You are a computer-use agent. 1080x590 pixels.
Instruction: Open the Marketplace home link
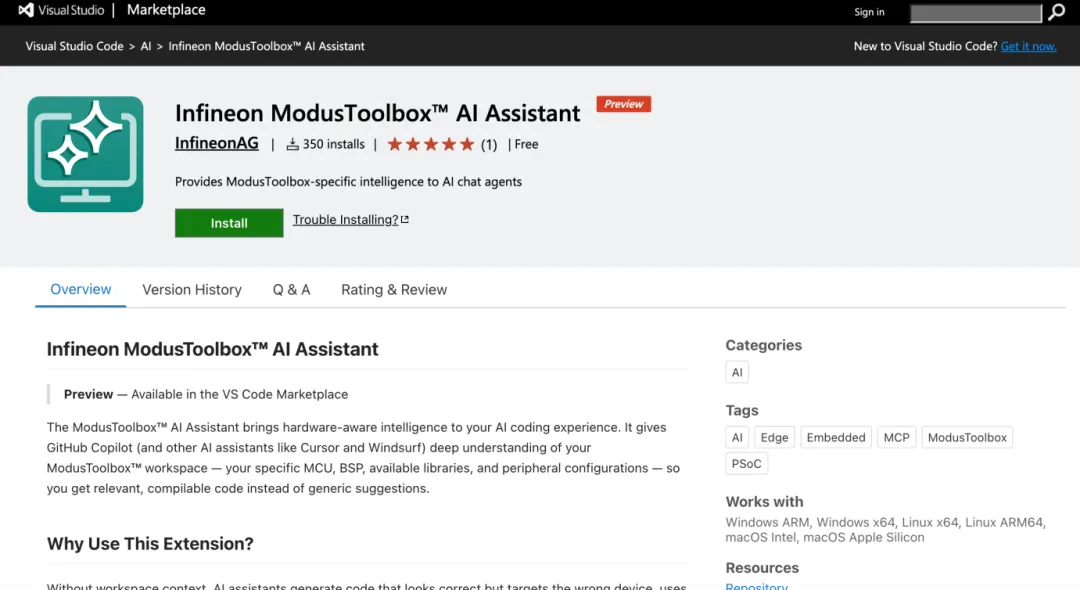[x=166, y=10]
